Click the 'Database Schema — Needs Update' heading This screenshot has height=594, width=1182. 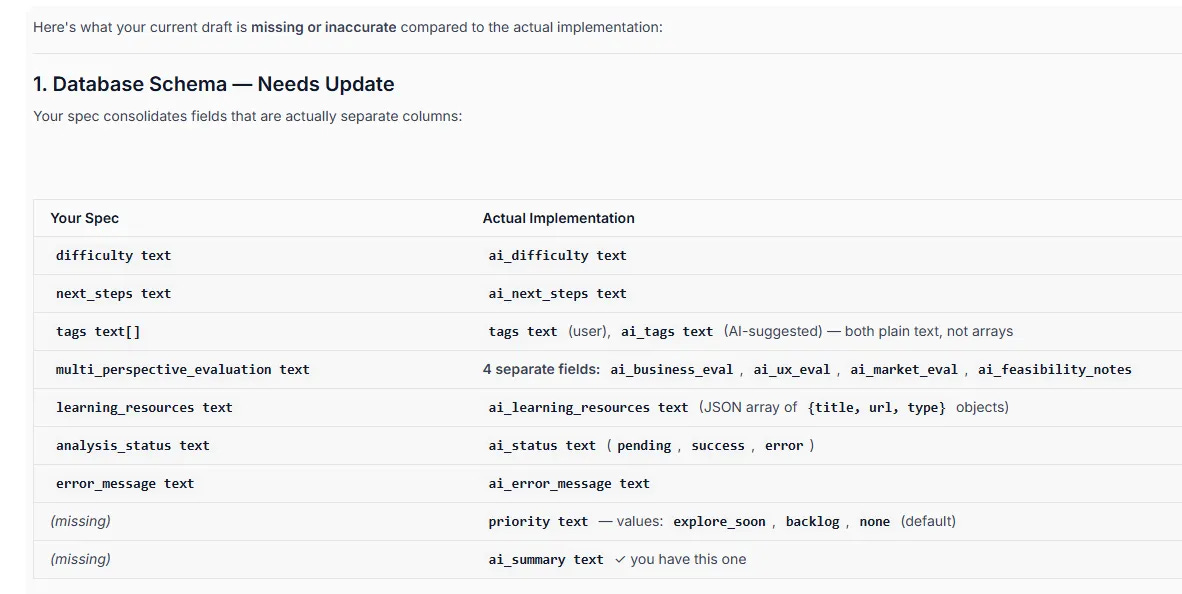point(213,84)
